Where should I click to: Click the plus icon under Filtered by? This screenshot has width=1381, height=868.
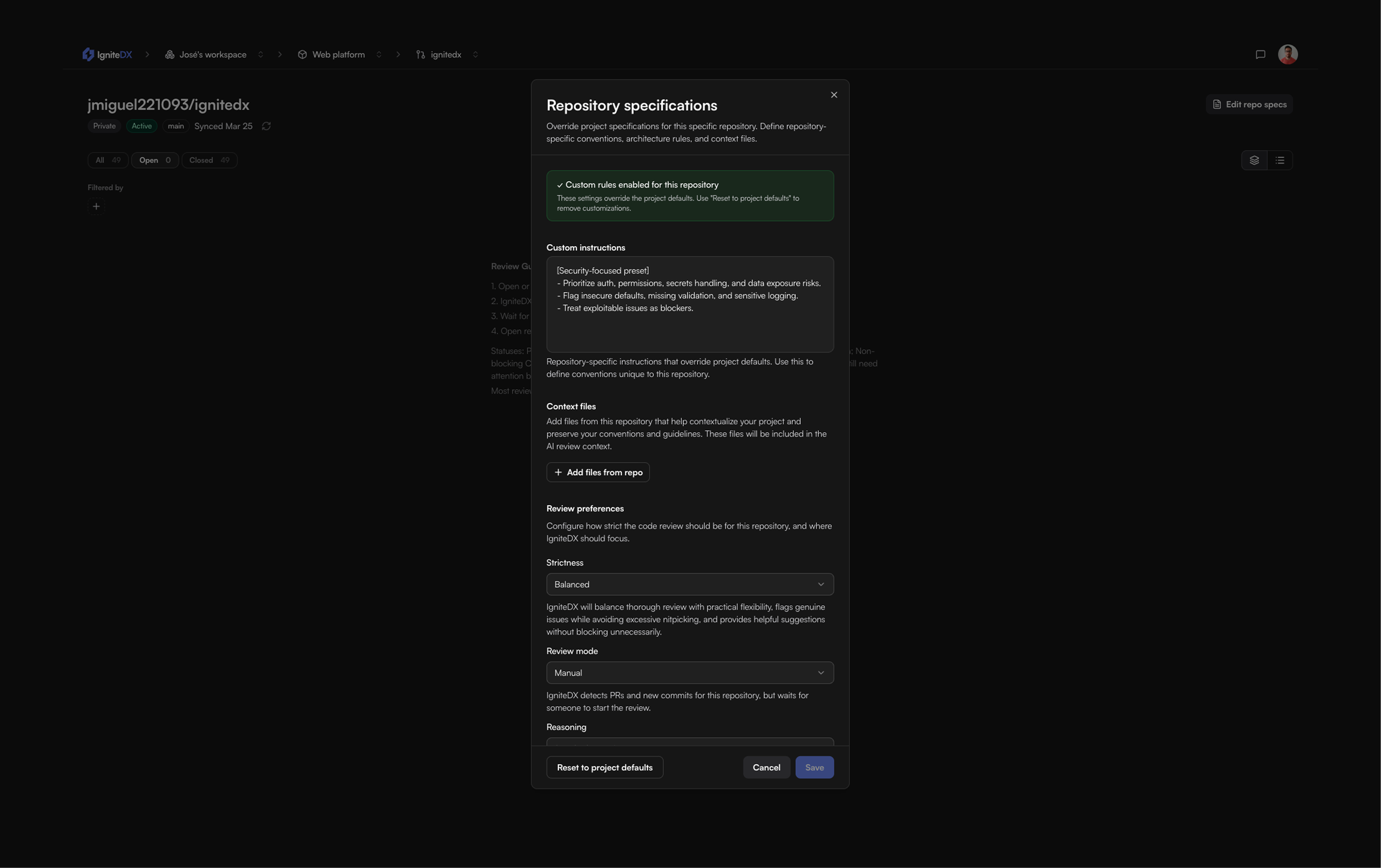(97, 207)
